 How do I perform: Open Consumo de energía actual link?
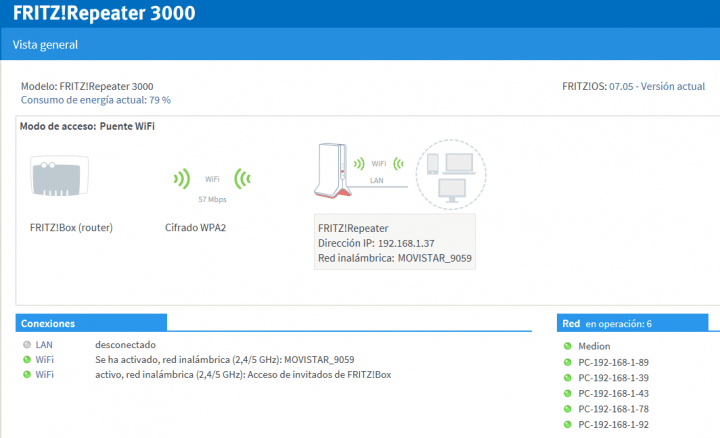point(96,100)
